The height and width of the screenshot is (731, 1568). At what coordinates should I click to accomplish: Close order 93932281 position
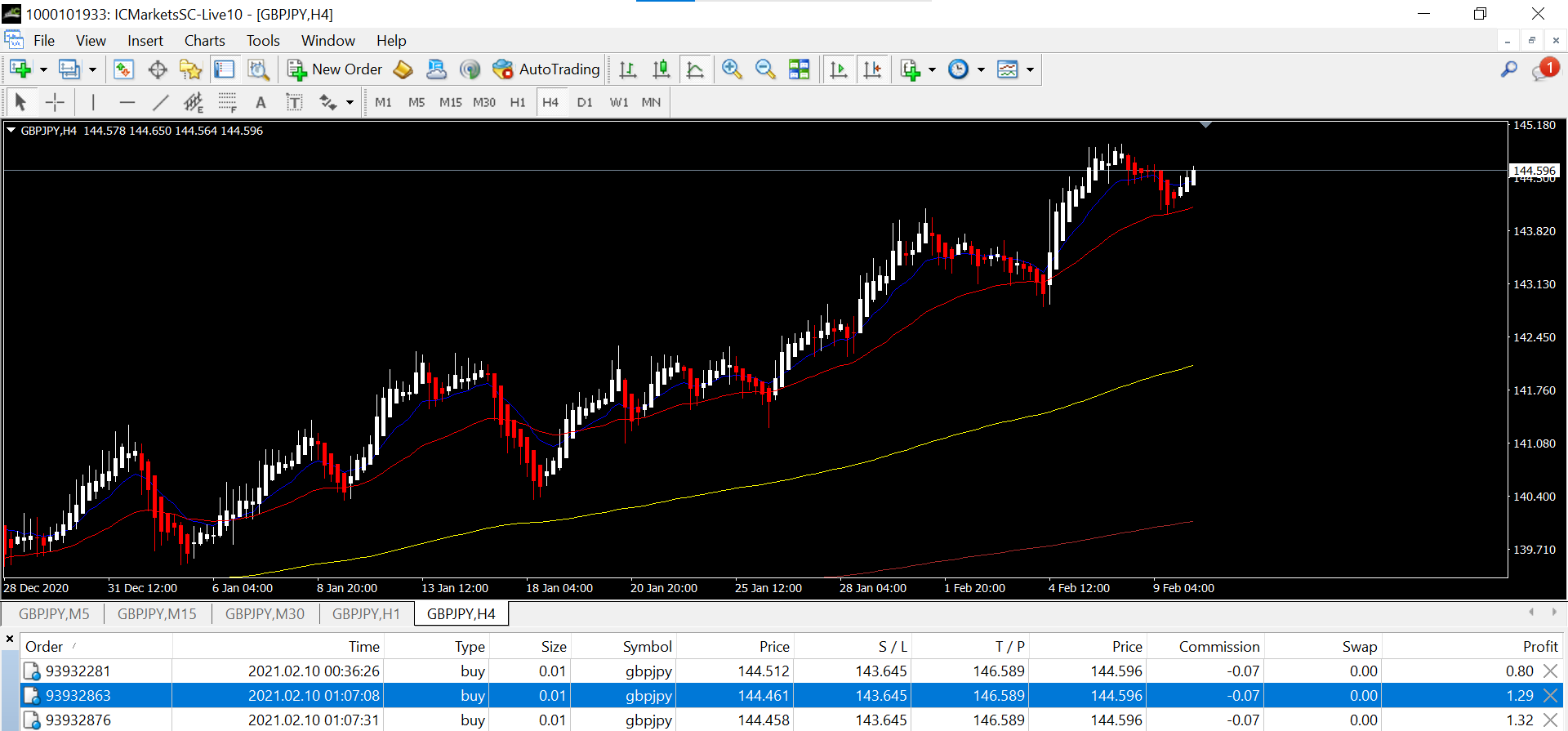[1550, 671]
